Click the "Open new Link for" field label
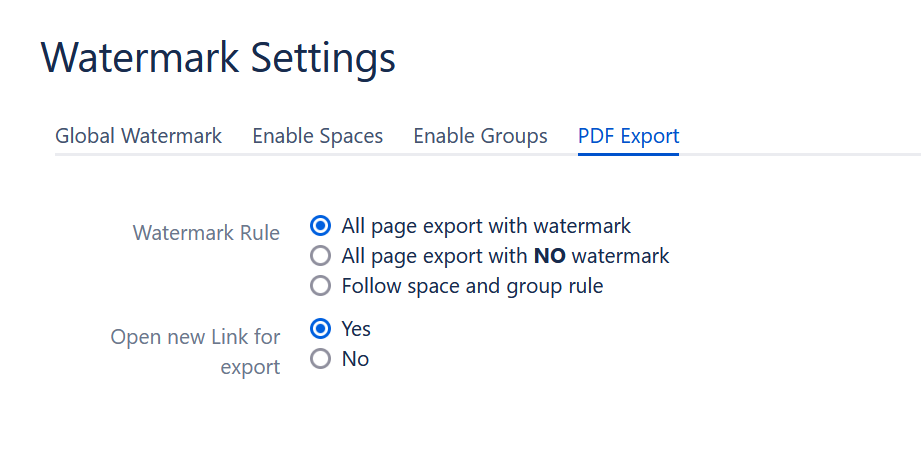921x473 pixels. (195, 337)
